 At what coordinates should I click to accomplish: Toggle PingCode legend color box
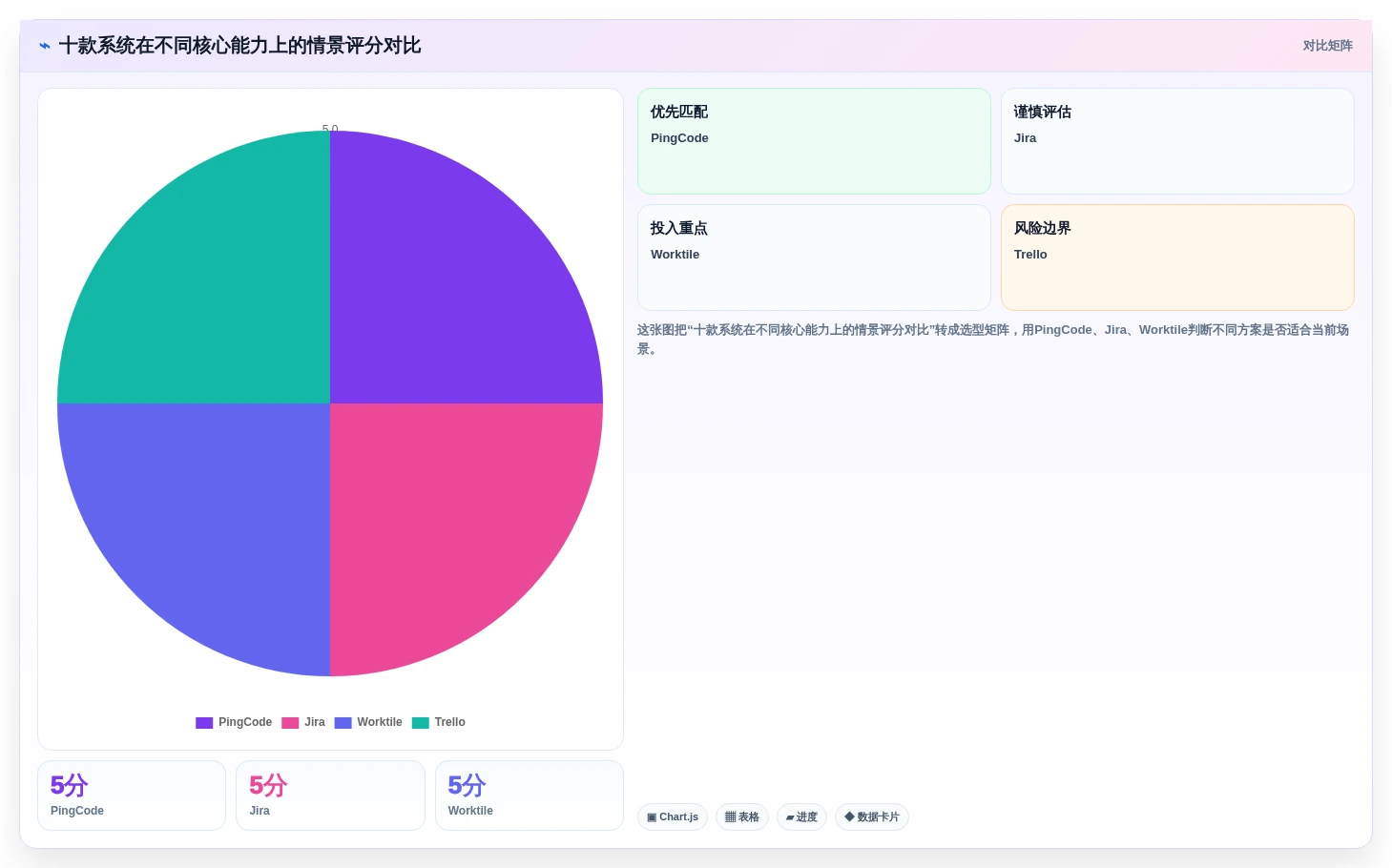click(204, 723)
